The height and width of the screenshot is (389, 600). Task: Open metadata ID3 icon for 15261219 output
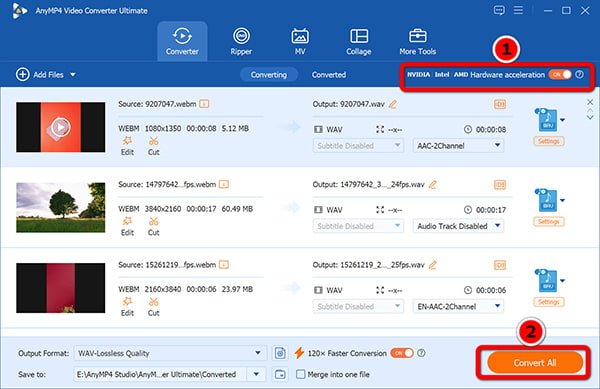click(500, 265)
